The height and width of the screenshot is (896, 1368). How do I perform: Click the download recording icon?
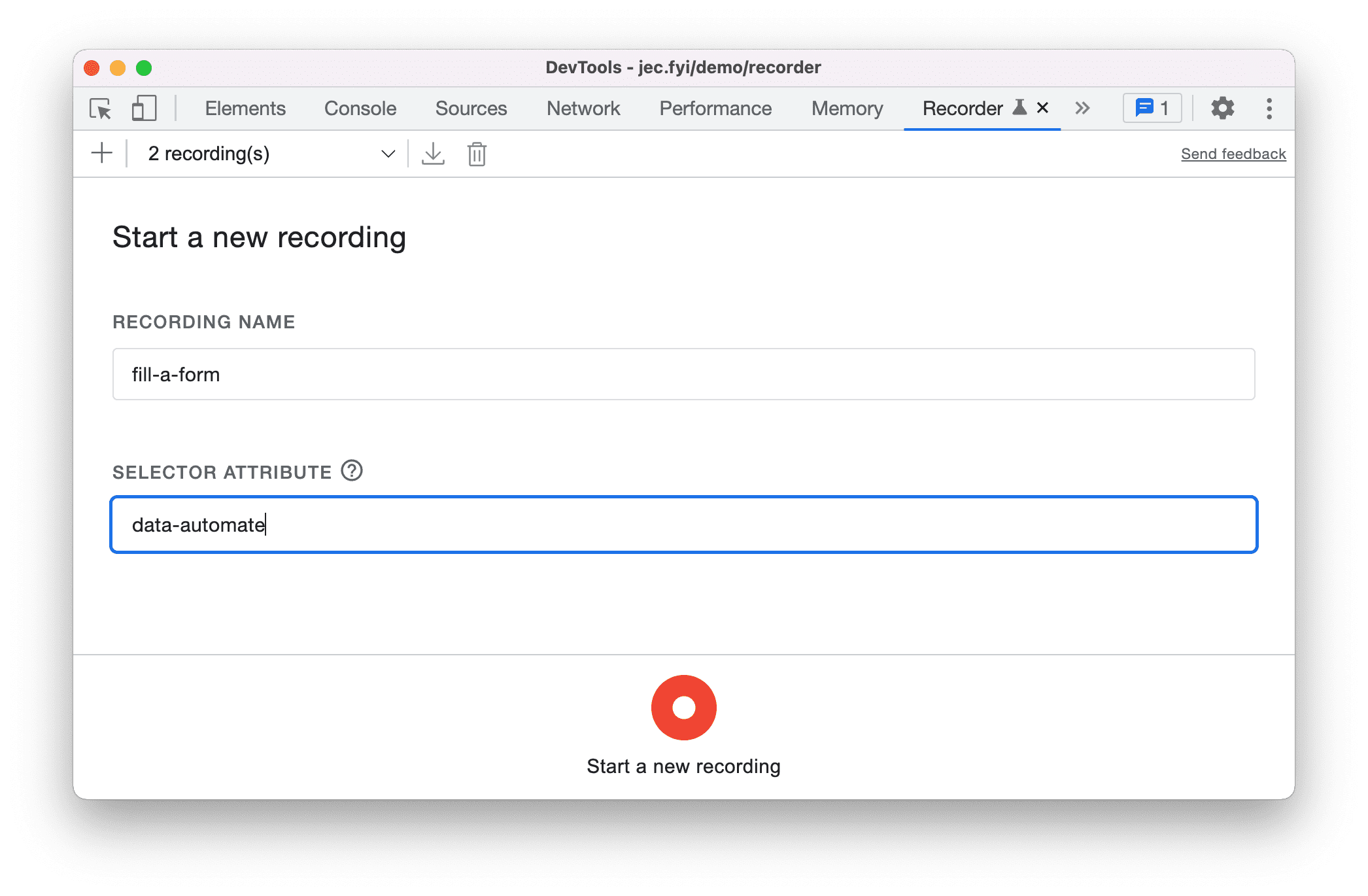pyautogui.click(x=433, y=154)
